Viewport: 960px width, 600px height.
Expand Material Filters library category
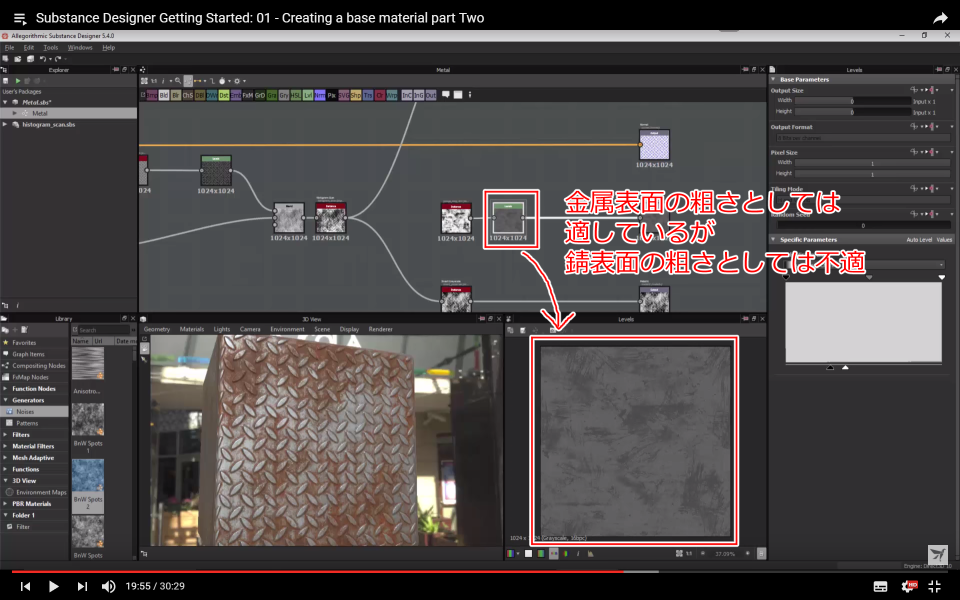[6, 446]
